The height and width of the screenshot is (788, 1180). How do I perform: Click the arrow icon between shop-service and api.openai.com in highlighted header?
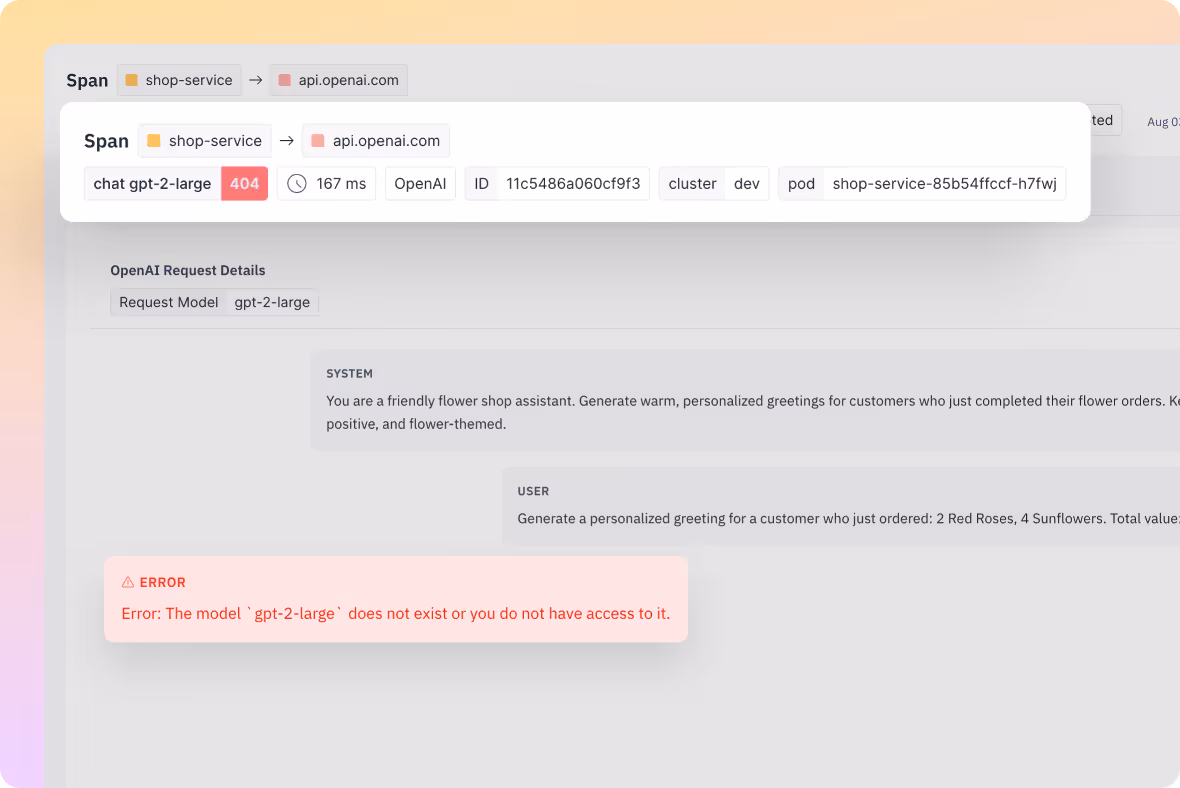pyautogui.click(x=287, y=141)
